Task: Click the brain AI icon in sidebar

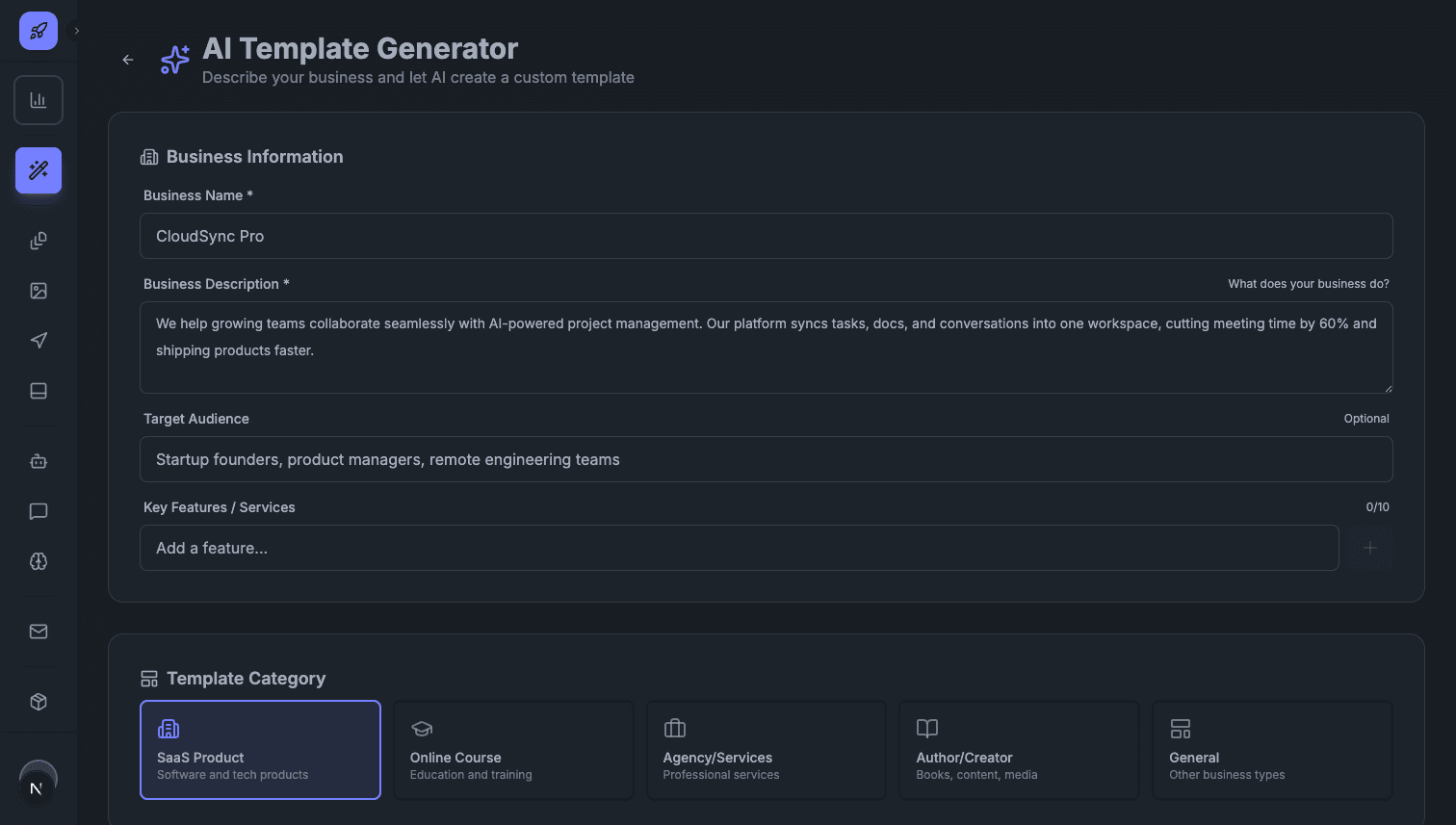Action: click(39, 561)
